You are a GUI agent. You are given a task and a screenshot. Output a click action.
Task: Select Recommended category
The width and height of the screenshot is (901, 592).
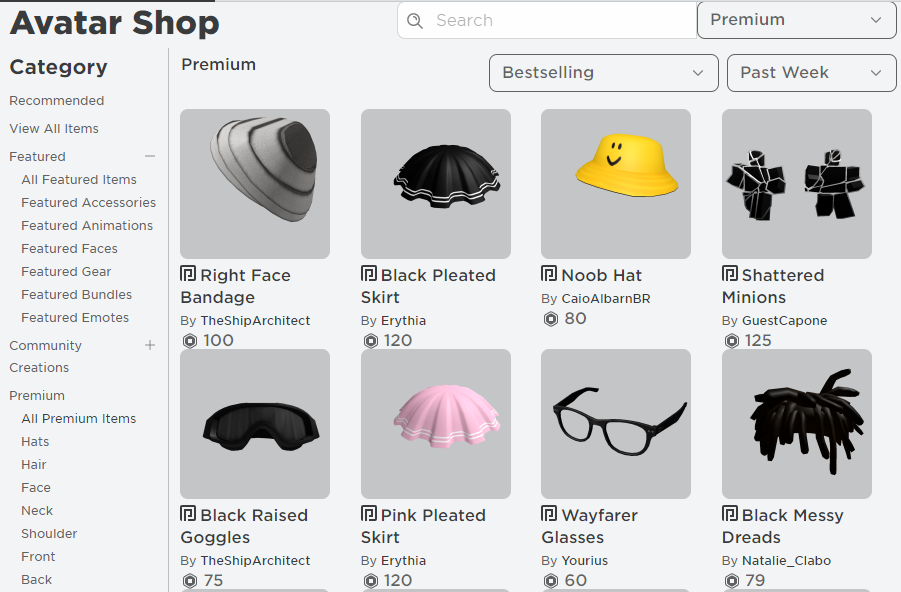pyautogui.click(x=56, y=101)
